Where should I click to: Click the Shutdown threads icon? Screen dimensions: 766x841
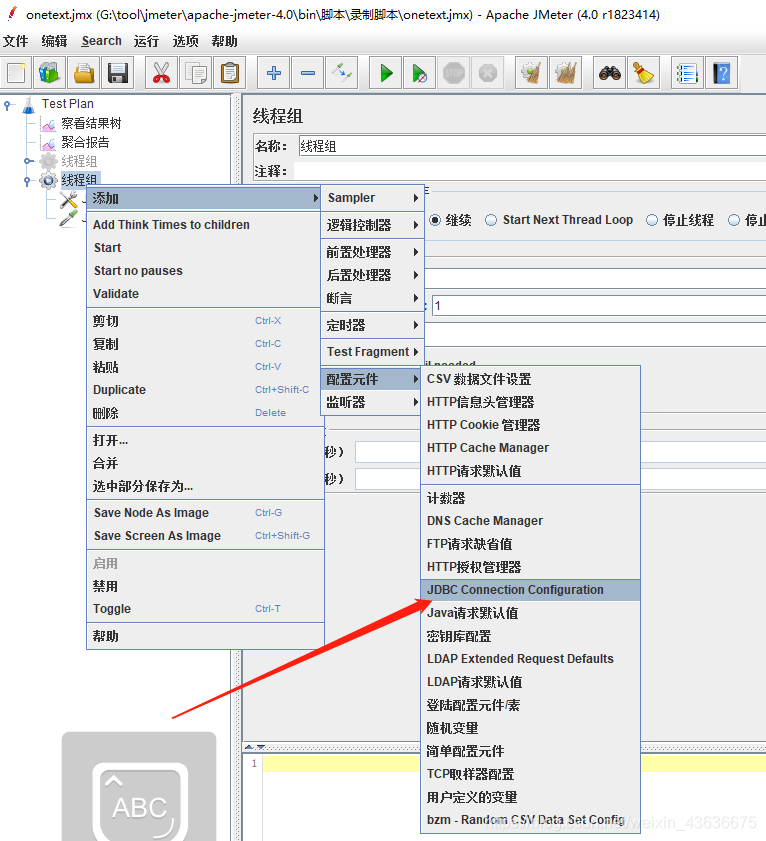[x=488, y=72]
